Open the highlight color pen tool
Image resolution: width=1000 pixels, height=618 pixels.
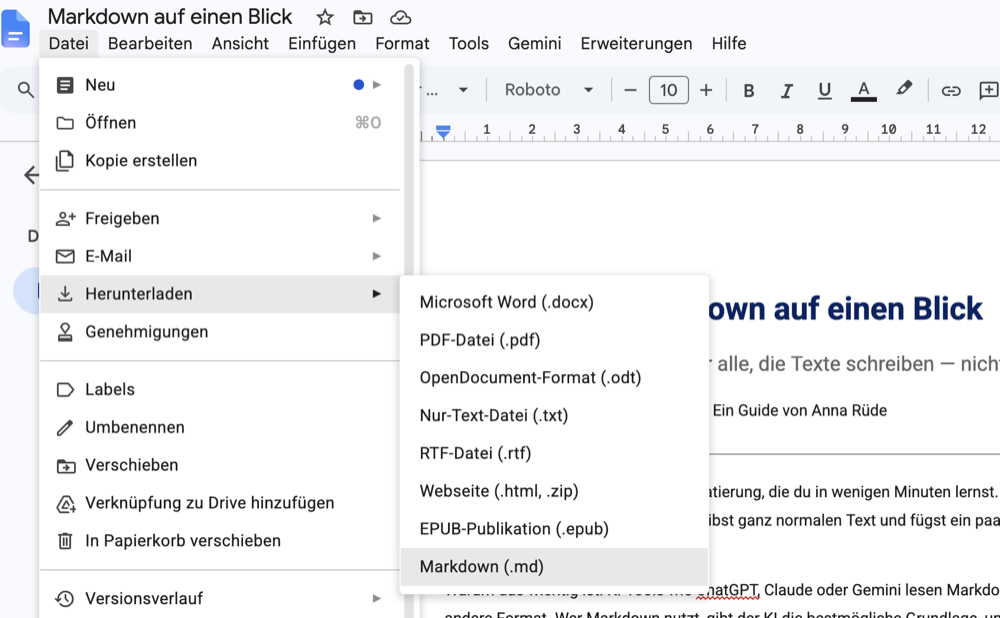click(x=904, y=89)
